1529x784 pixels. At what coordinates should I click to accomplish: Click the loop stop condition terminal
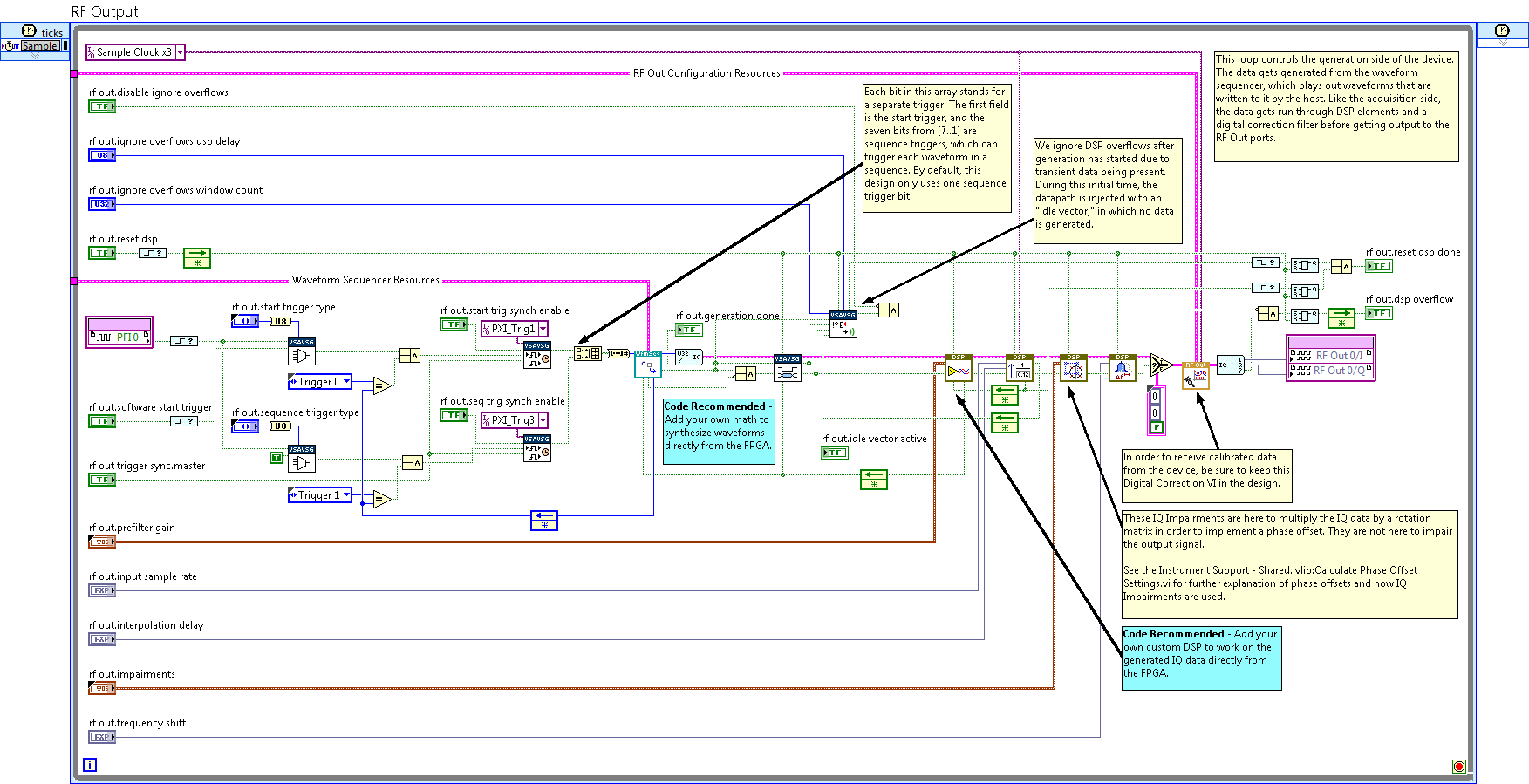pos(1458,767)
